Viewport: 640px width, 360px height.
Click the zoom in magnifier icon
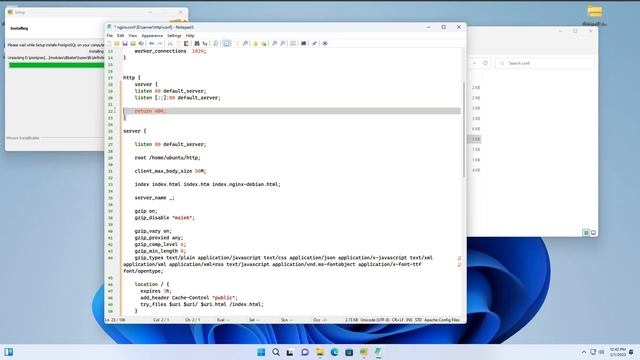(x=274, y=43)
